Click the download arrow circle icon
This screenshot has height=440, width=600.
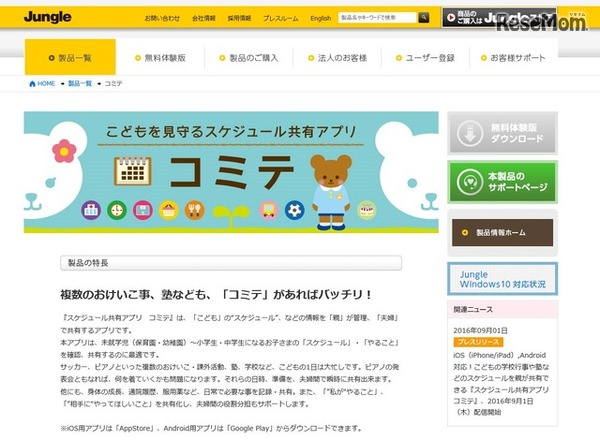coord(470,133)
